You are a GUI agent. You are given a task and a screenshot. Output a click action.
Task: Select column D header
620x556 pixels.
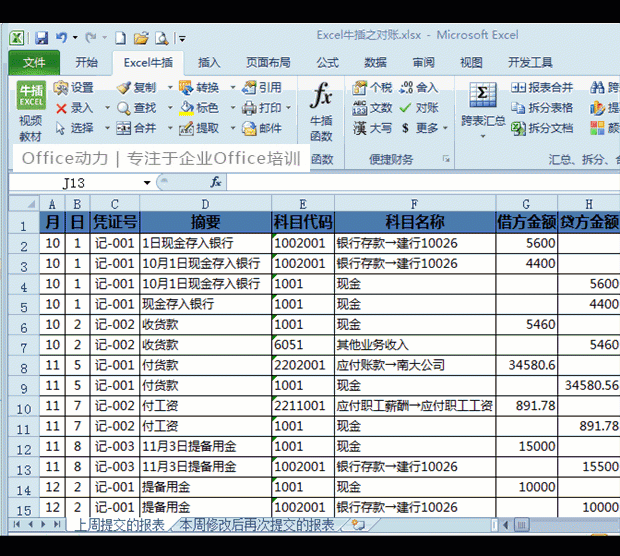tap(205, 204)
